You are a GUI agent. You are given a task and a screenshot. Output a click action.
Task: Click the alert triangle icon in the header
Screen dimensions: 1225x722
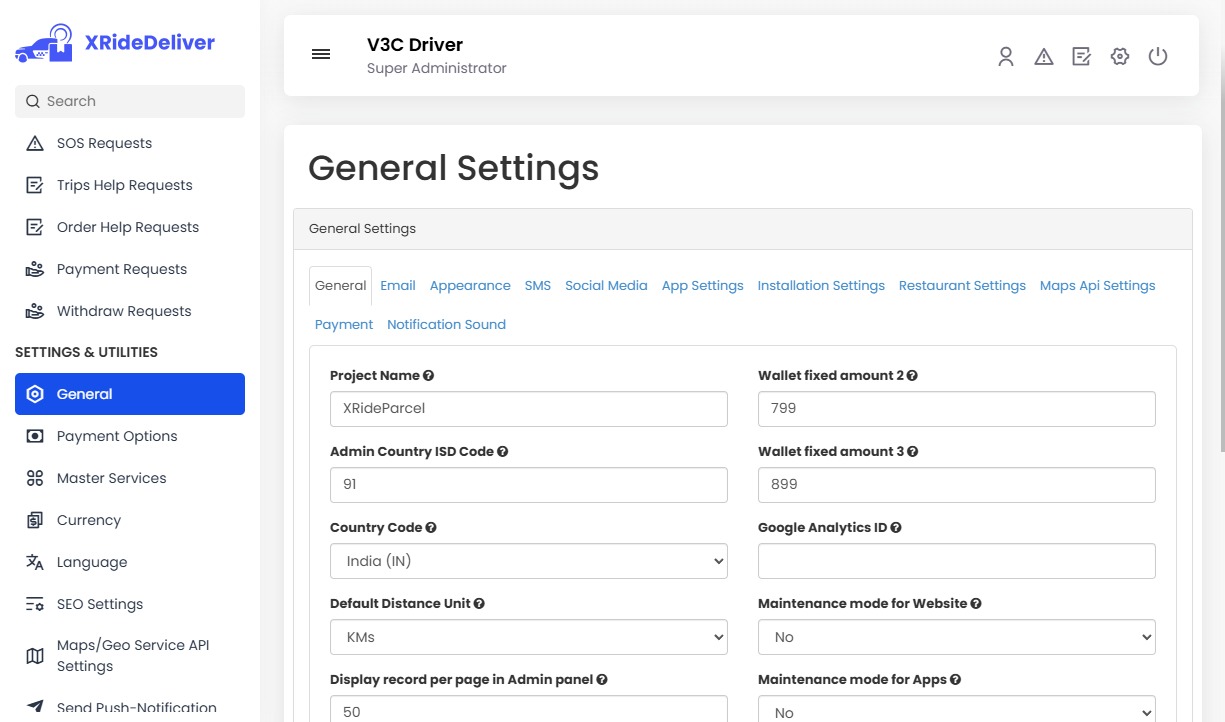tap(1043, 57)
